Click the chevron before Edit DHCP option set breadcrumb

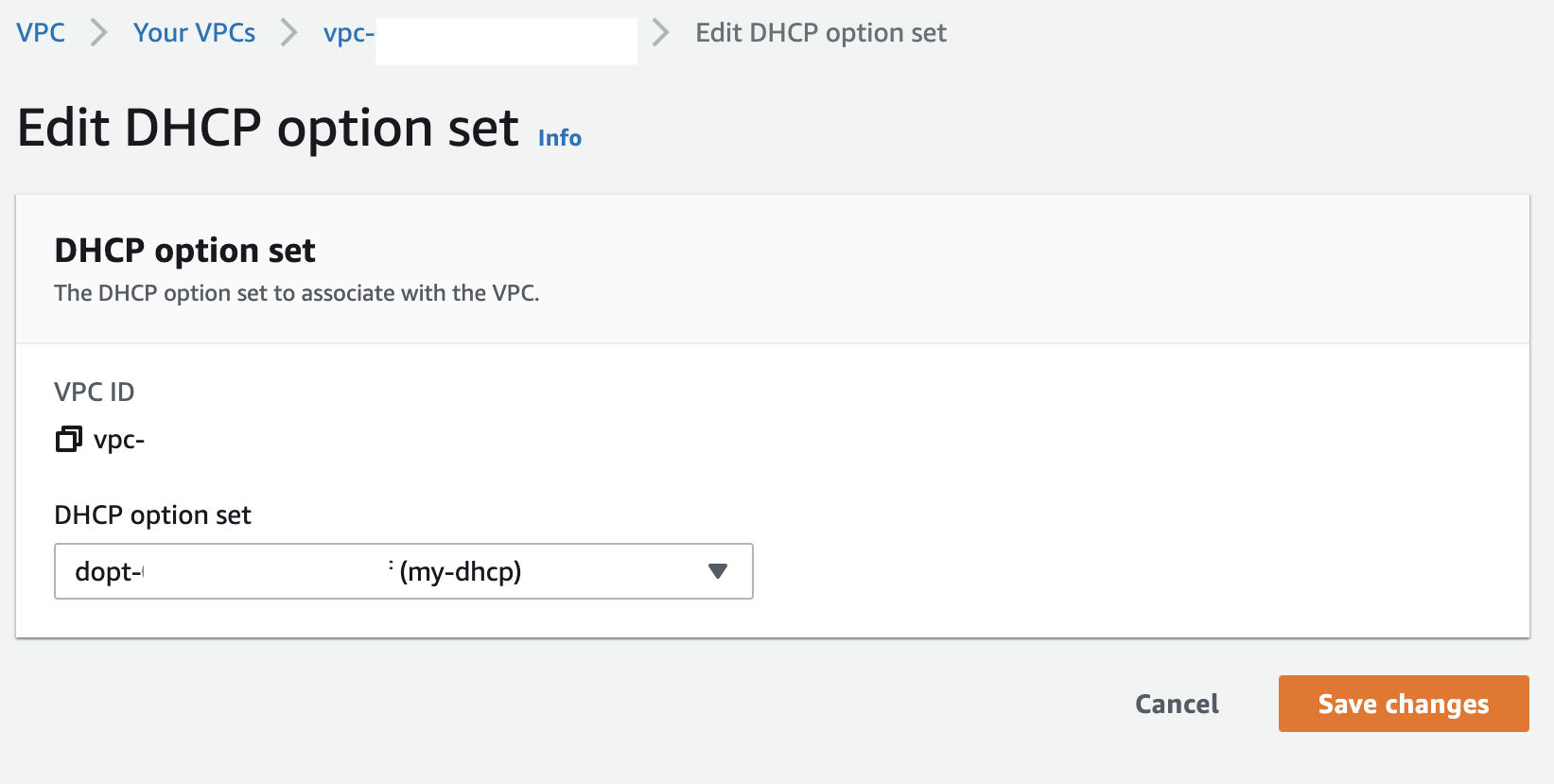click(661, 33)
